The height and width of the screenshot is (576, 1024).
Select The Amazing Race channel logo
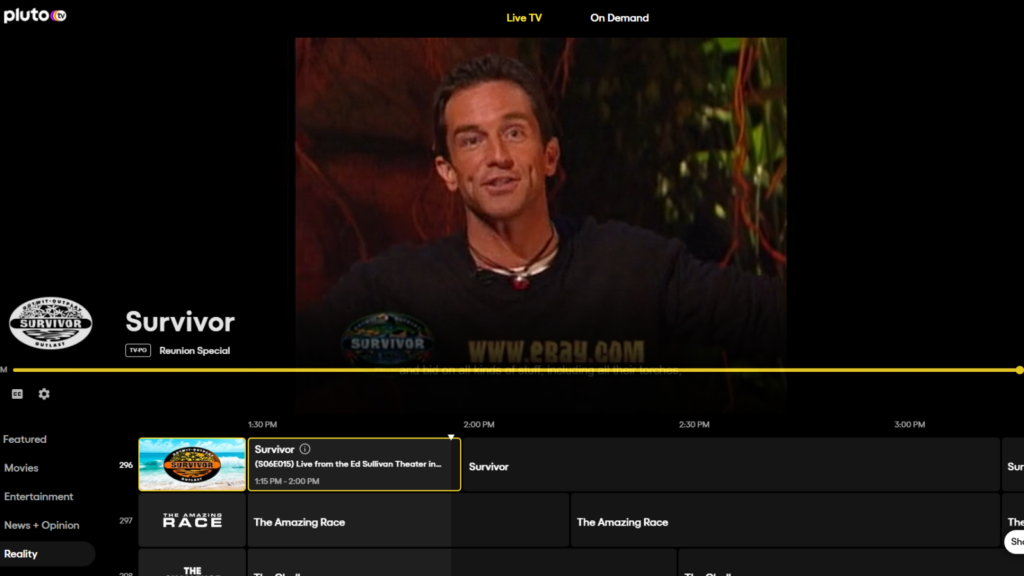click(x=192, y=520)
